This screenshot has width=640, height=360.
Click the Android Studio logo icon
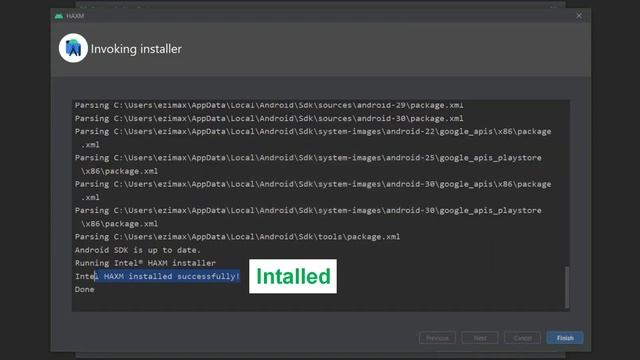pyautogui.click(x=73, y=48)
